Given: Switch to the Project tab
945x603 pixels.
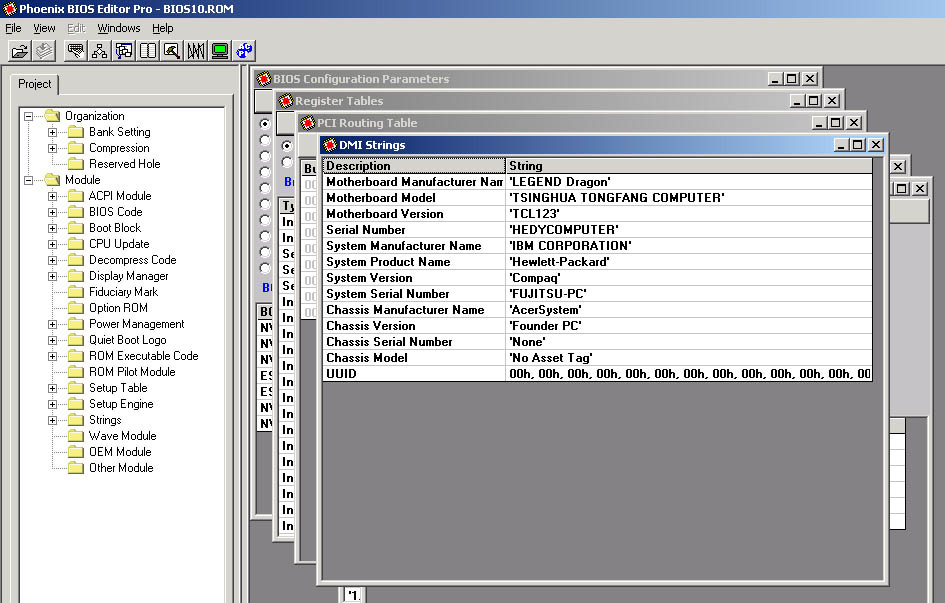Looking at the screenshot, I should pos(34,84).
